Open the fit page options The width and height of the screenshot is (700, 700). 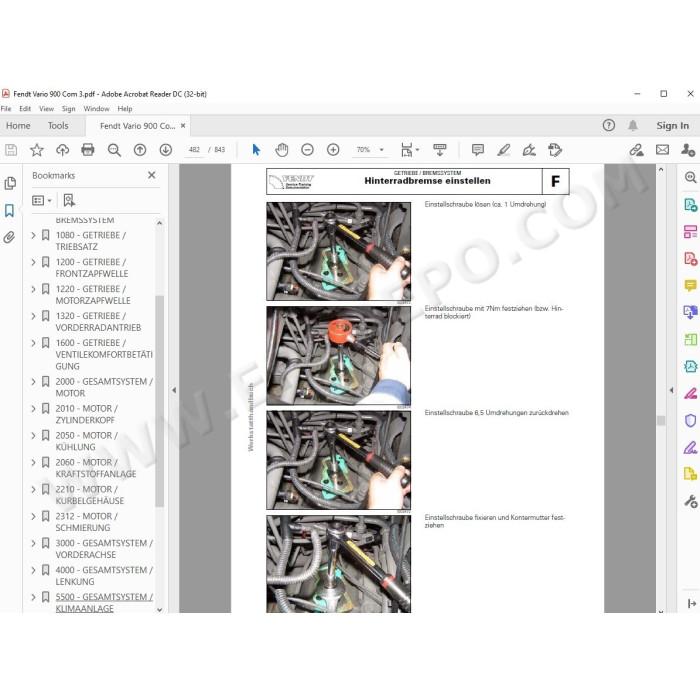[x=409, y=150]
